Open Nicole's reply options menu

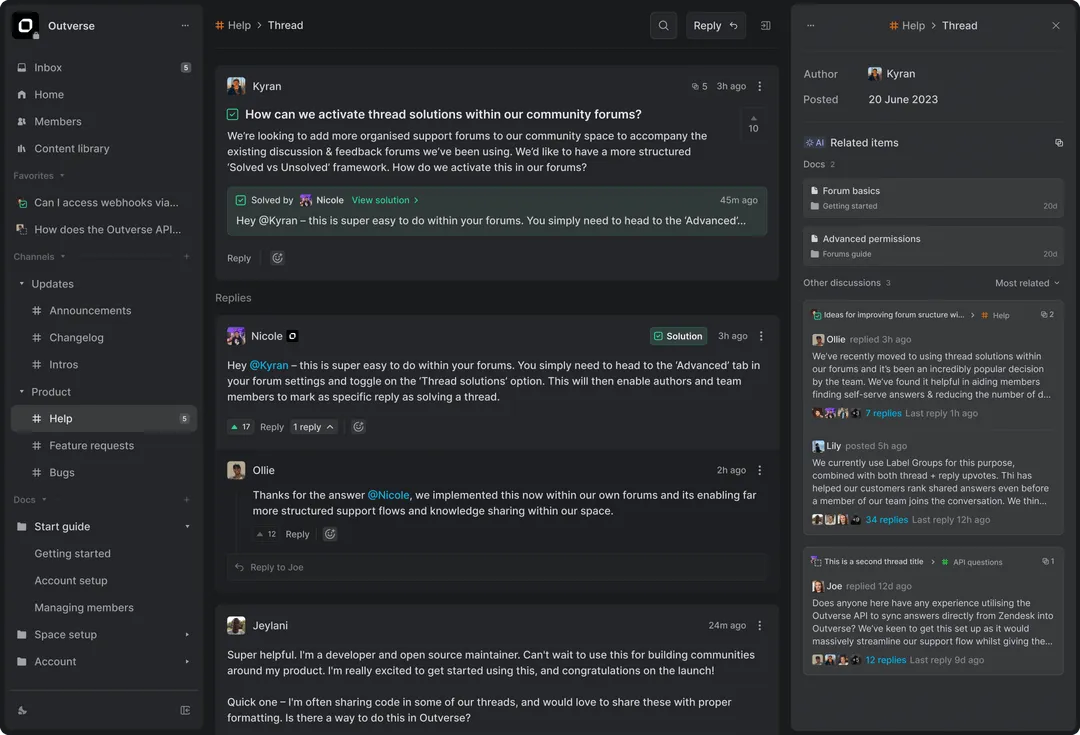761,336
